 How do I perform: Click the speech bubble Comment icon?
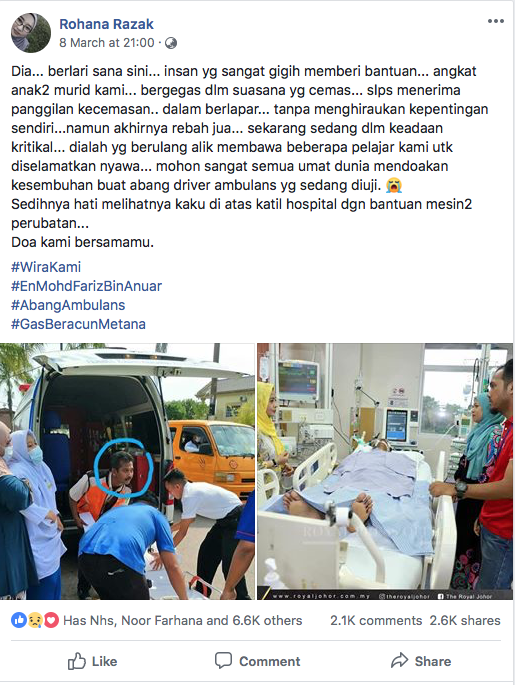pyautogui.click(x=223, y=661)
